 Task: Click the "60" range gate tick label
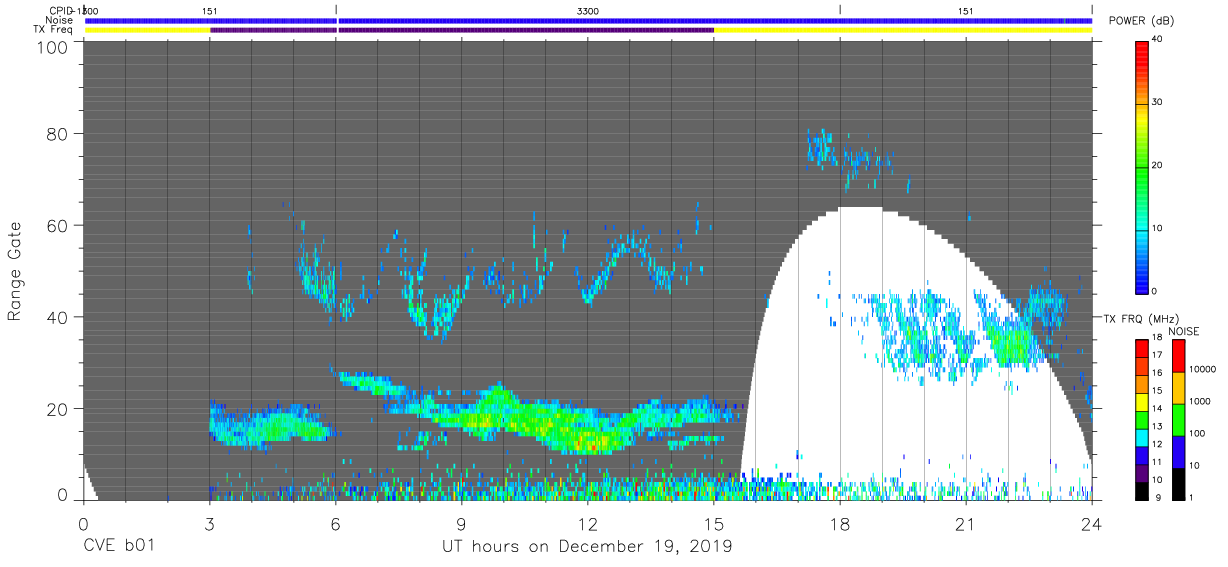pyautogui.click(x=57, y=226)
